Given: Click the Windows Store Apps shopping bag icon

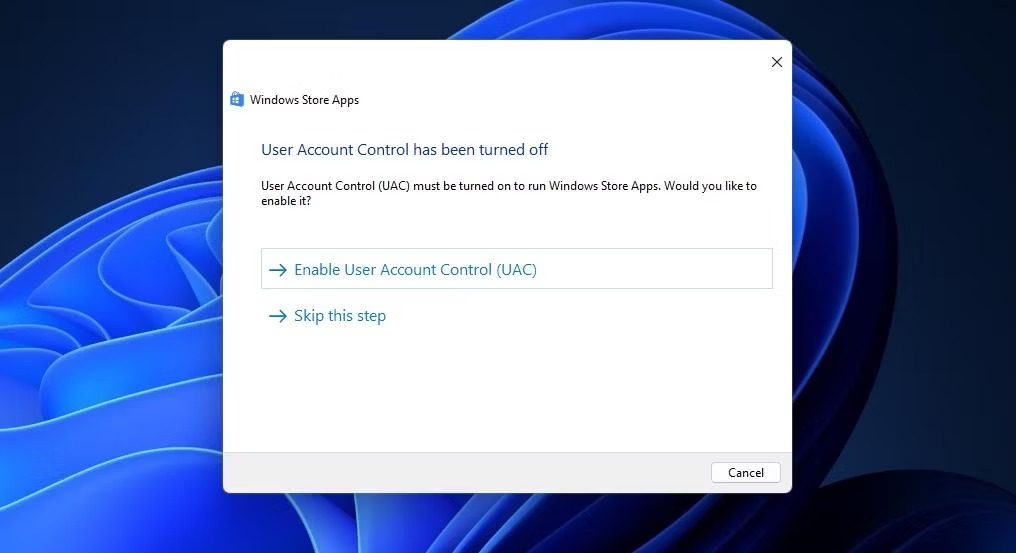Looking at the screenshot, I should (237, 99).
